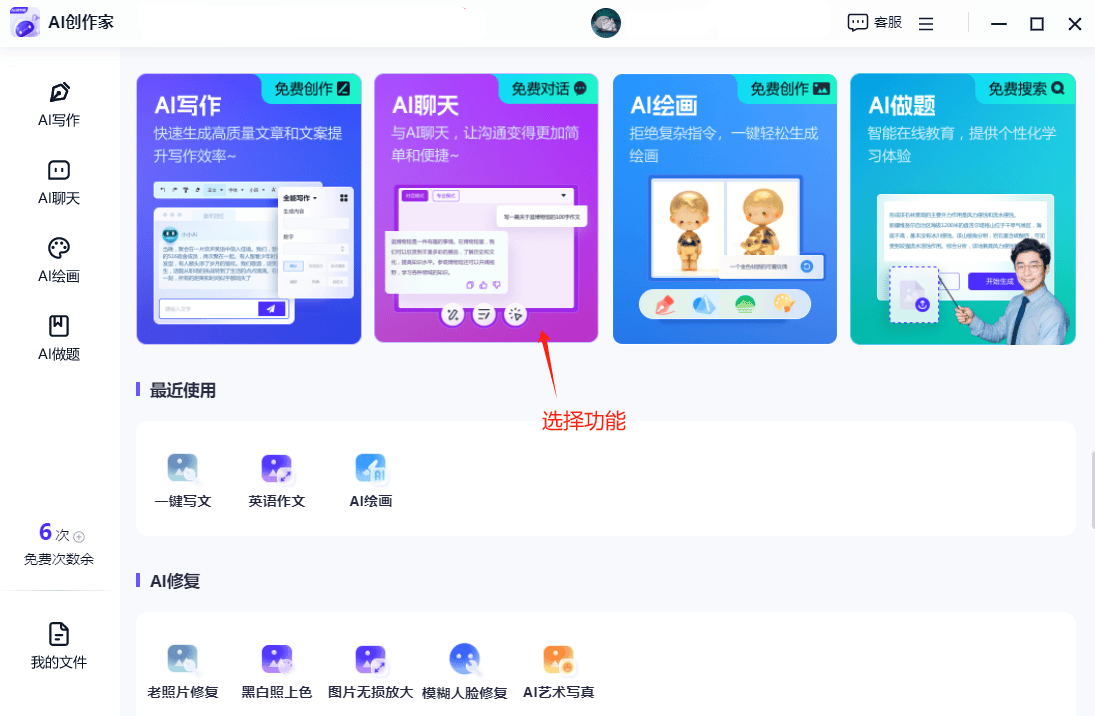
Task: Open the AI艺术写真 tool
Action: coord(558,672)
